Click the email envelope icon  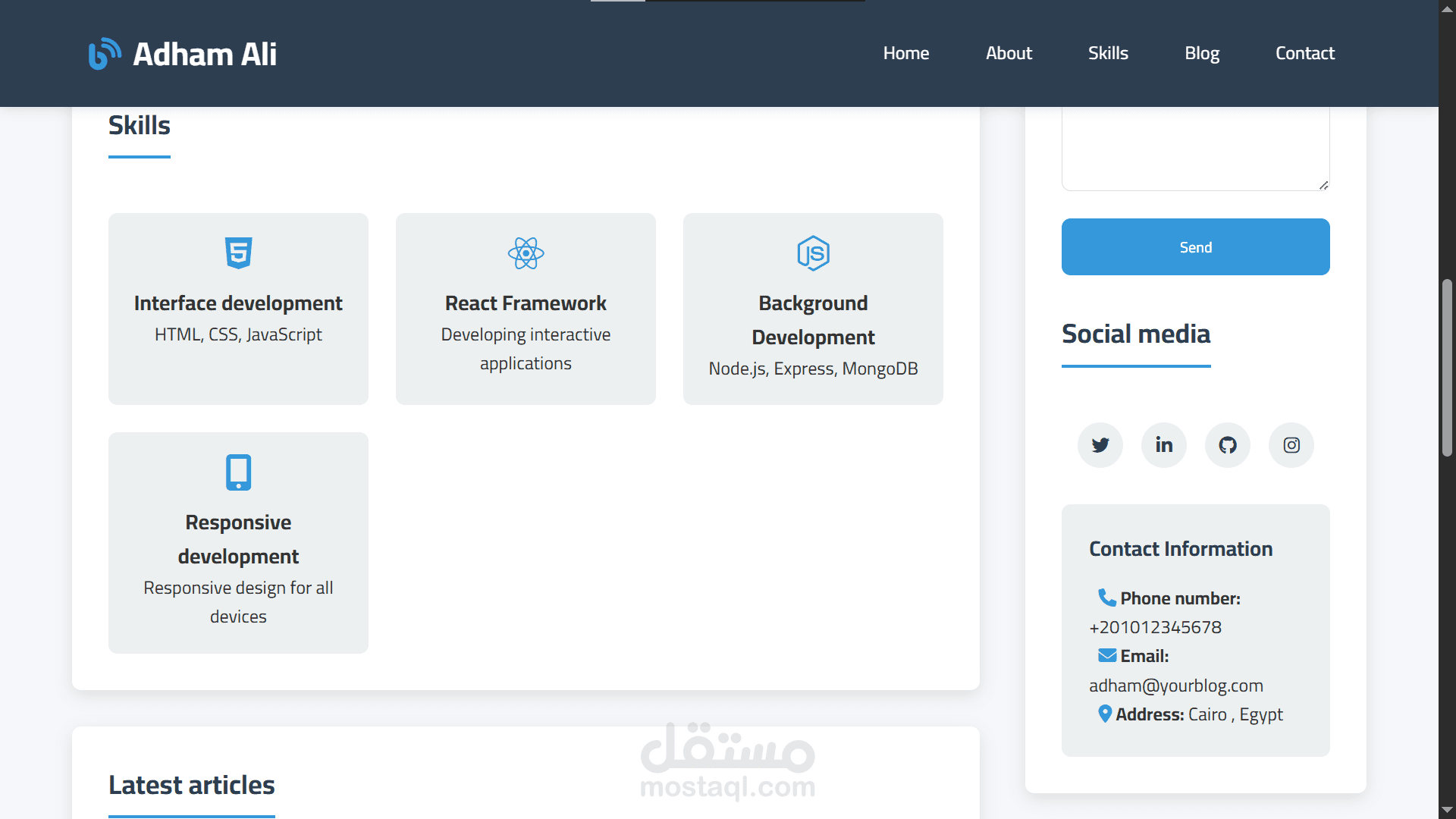[x=1106, y=655]
